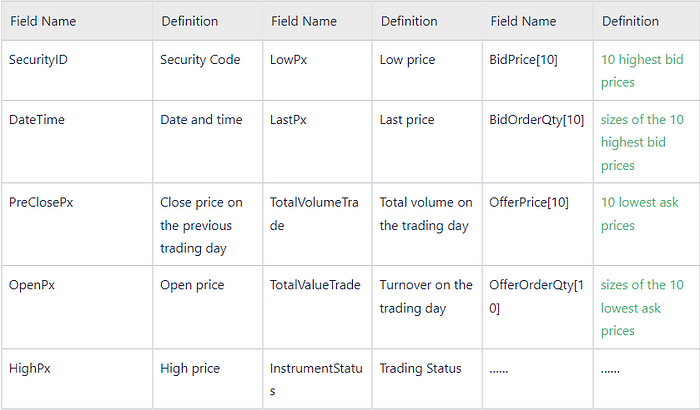
Task: Select the LowPx cell
Action: click(x=317, y=70)
